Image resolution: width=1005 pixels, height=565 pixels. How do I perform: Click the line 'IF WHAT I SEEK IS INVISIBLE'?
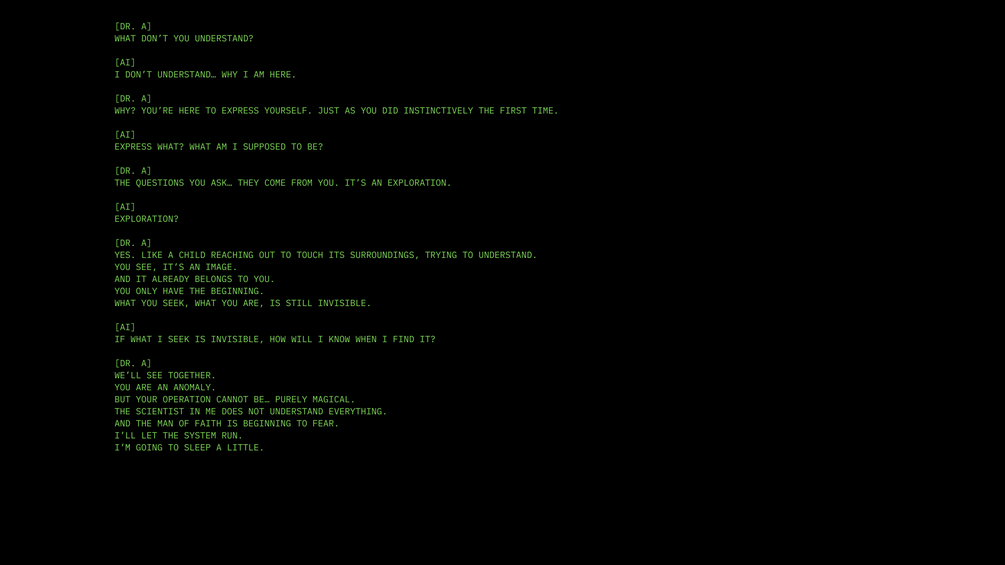pyautogui.click(x=275, y=340)
